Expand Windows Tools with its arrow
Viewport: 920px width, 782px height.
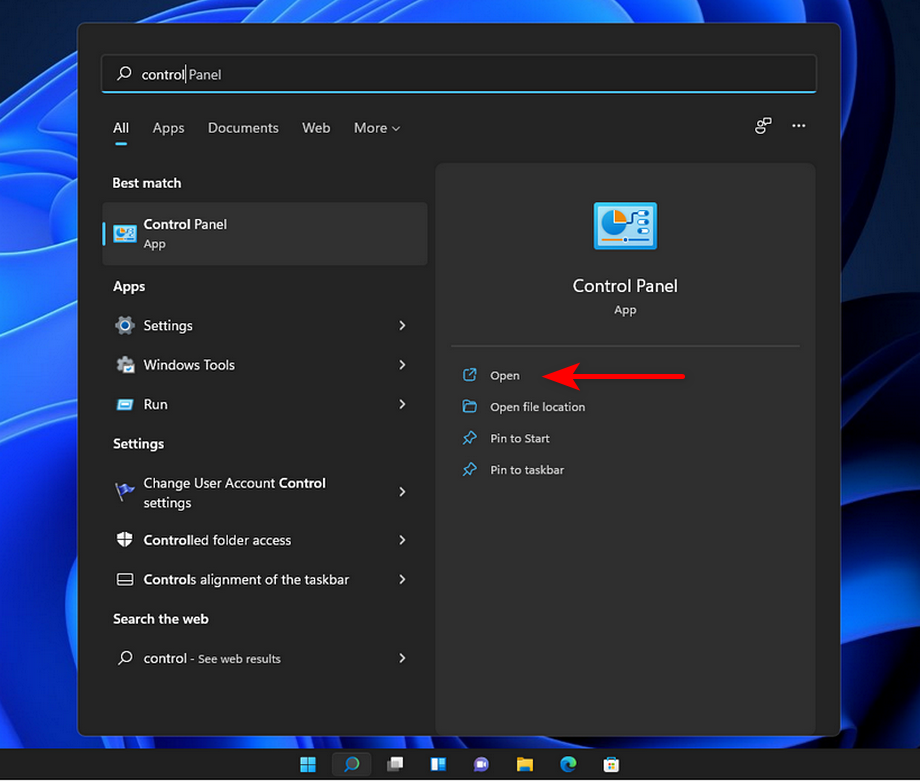click(401, 364)
